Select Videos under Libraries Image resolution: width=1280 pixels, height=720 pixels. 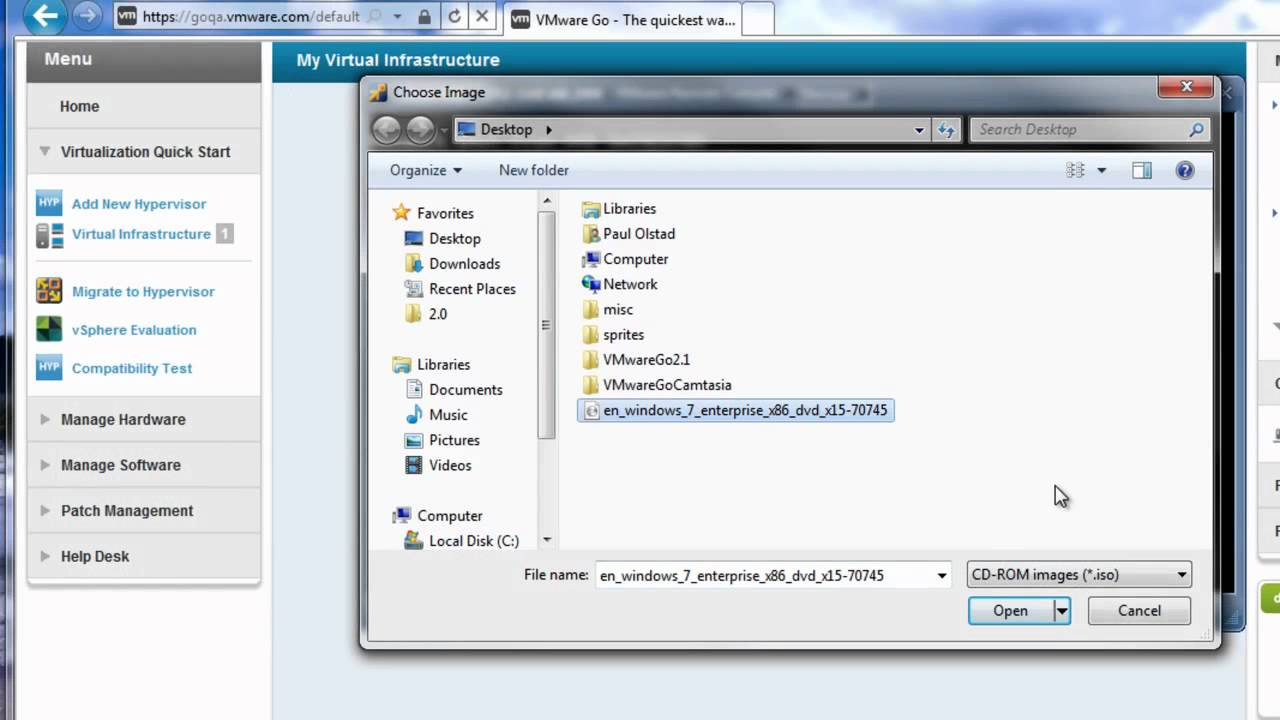(x=438, y=465)
